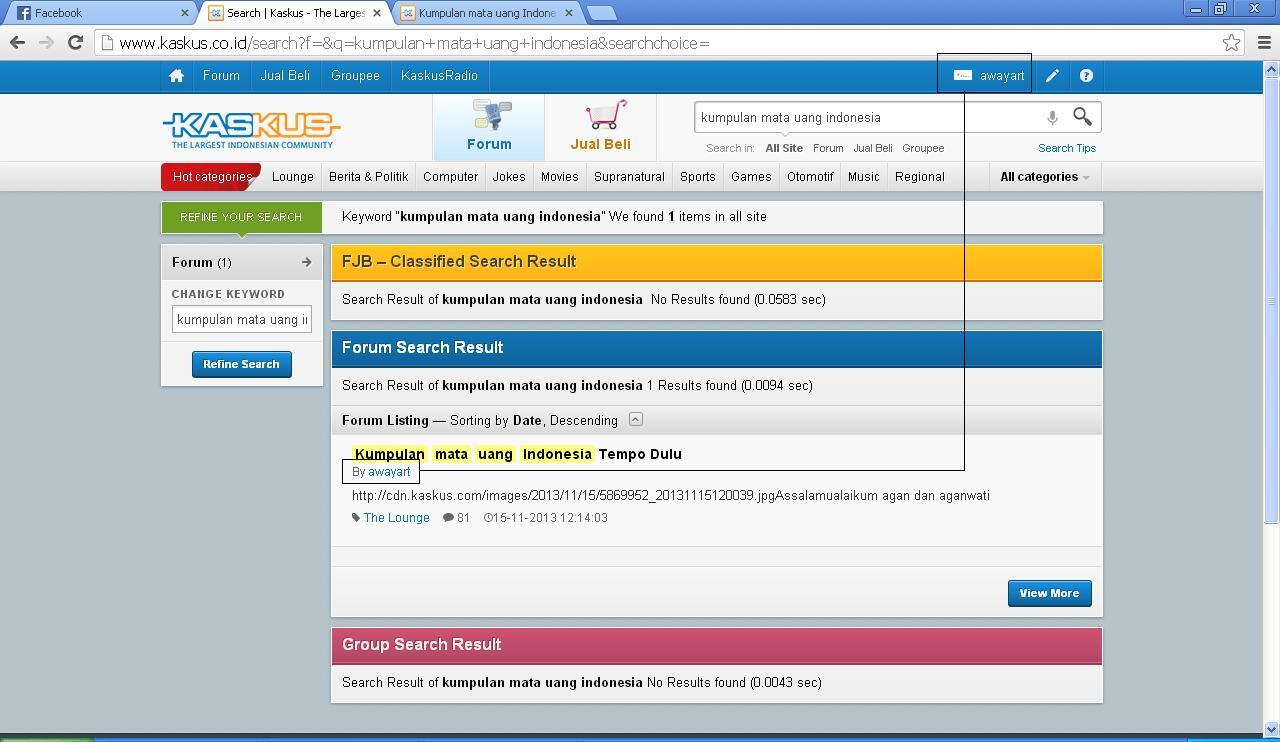Viewport: 1280px width, 742px height.
Task: Click the Refine Your Search label
Action: point(241,217)
